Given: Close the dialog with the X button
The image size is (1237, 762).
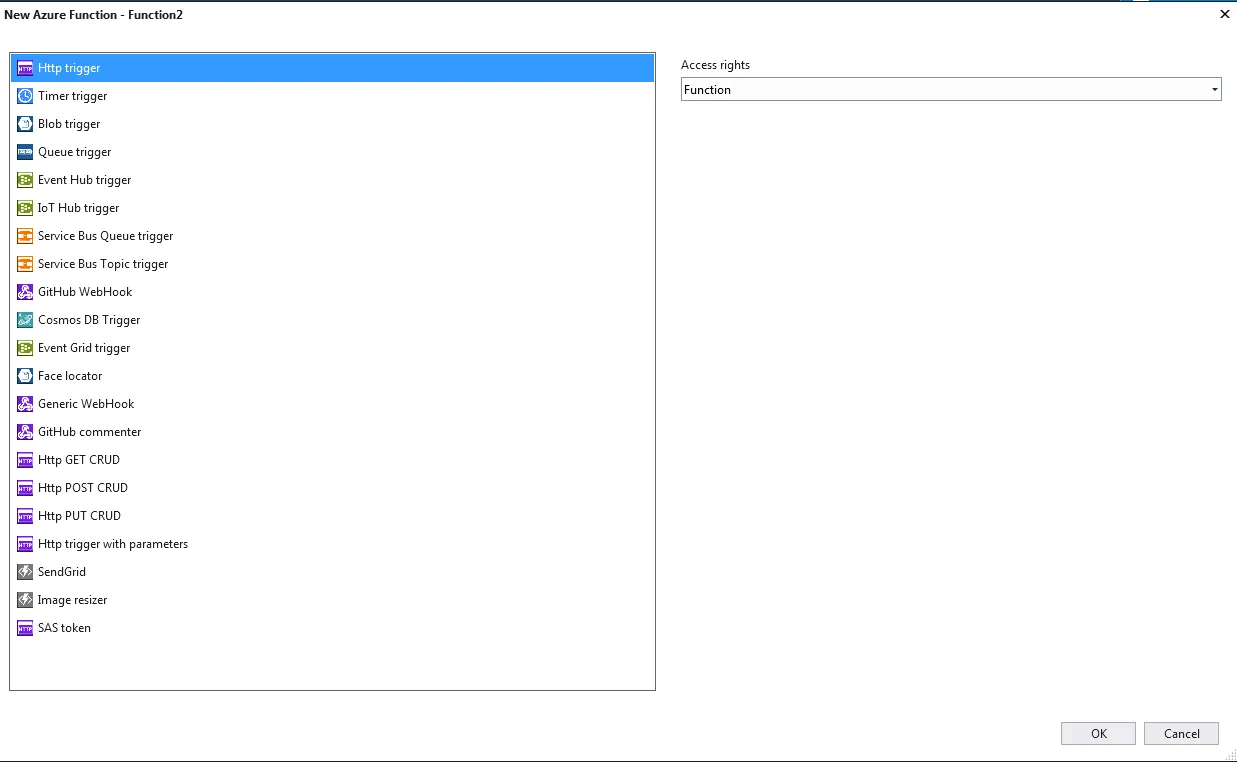Looking at the screenshot, I should coord(1224,14).
